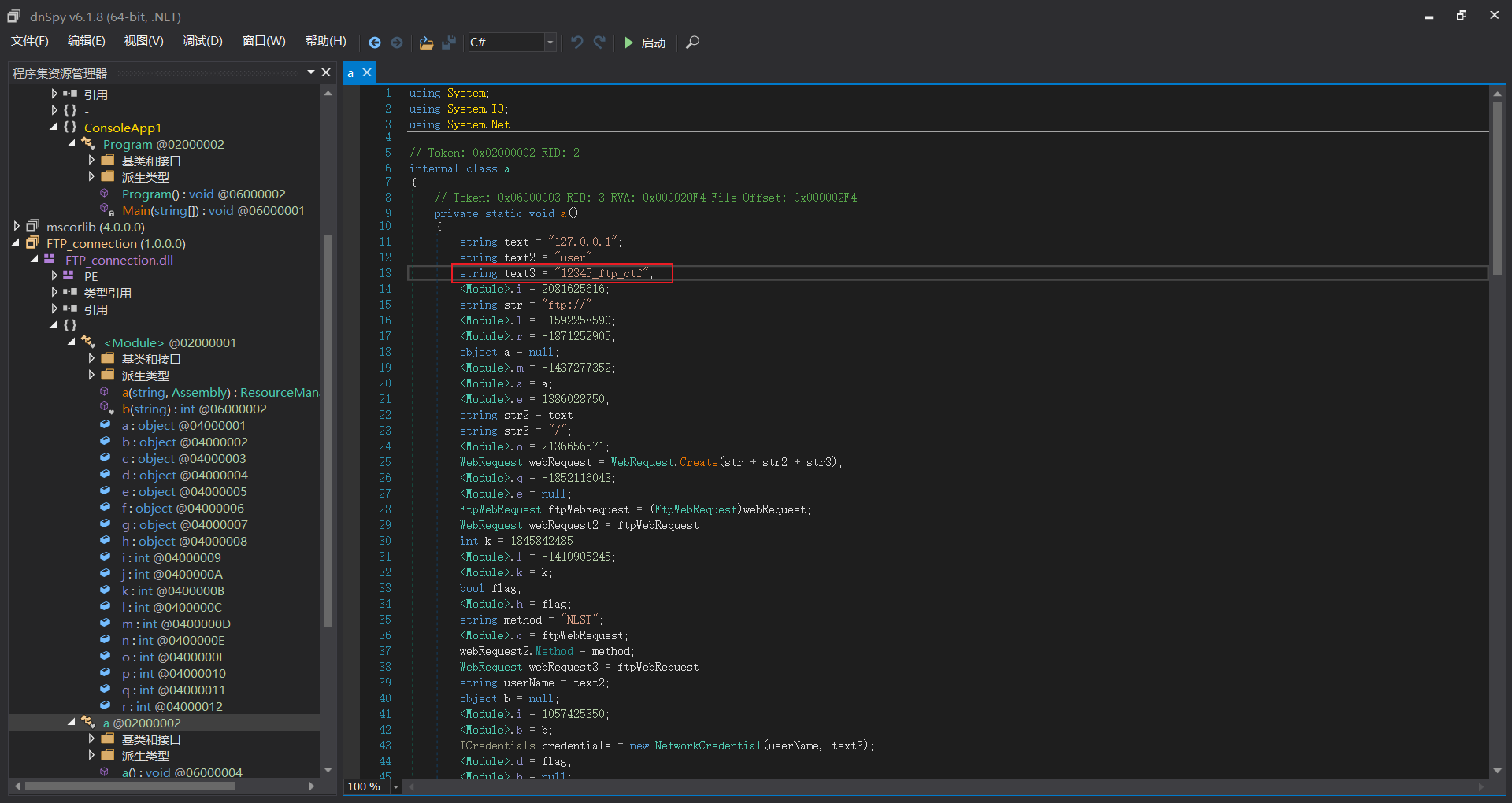The image size is (1512, 803).
Task: Select the 'a' code tab
Action: pyautogui.click(x=351, y=73)
